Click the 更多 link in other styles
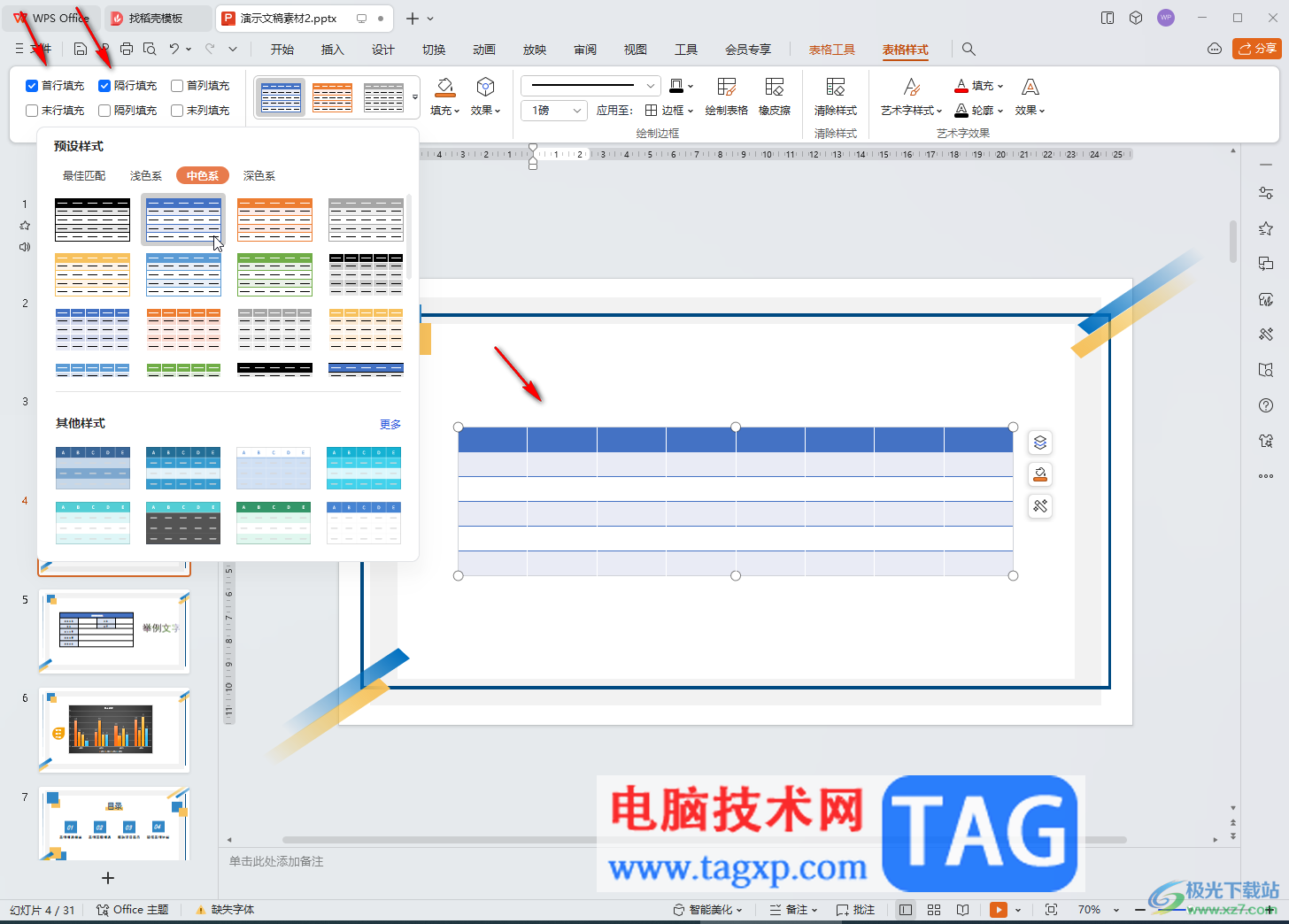Screen dimensions: 1289x924 tap(390, 425)
